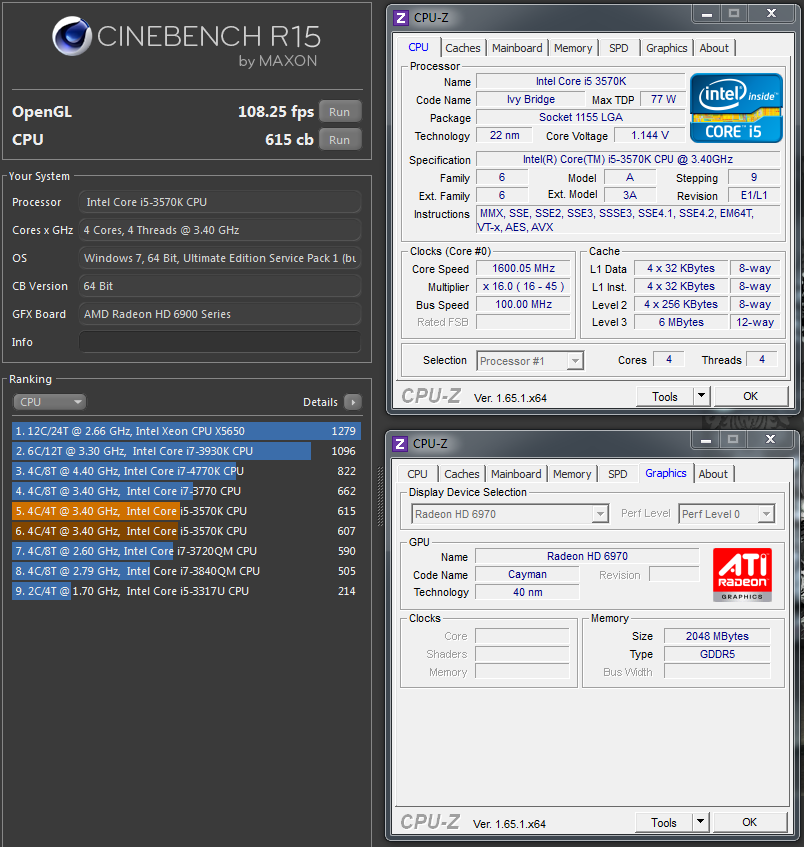This screenshot has height=847, width=804.
Task: Click the Core Speed value 1600.05 MHz
Action: (523, 268)
